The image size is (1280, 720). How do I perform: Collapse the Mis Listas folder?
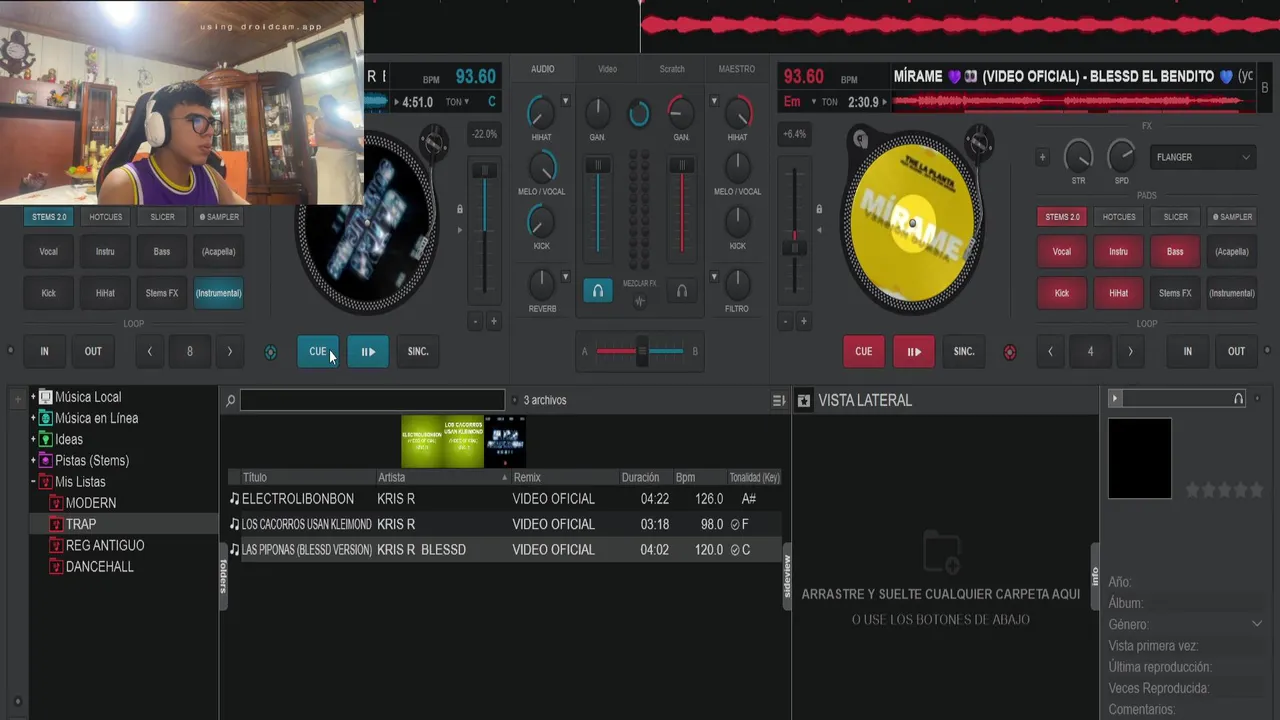tap(33, 481)
